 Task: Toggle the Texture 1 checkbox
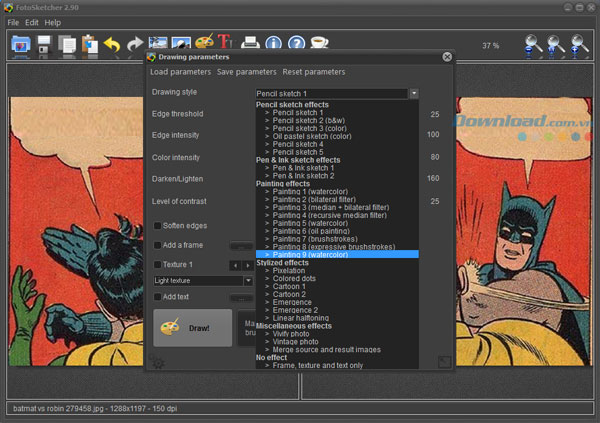pos(157,265)
